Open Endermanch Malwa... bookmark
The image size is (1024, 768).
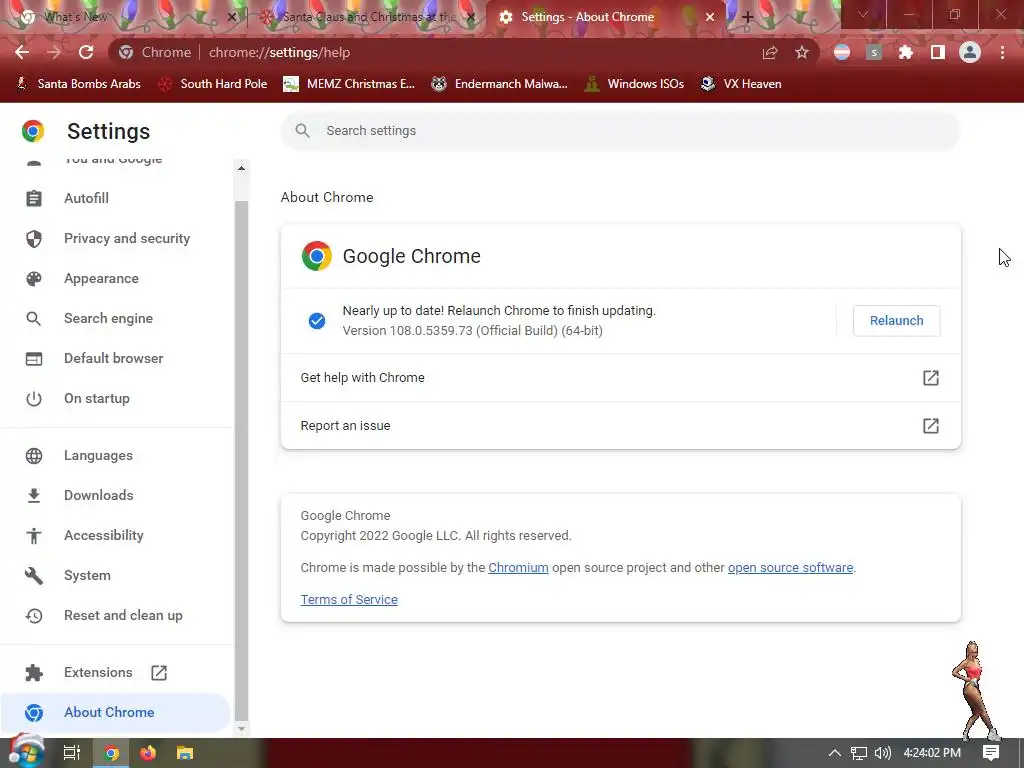point(500,84)
